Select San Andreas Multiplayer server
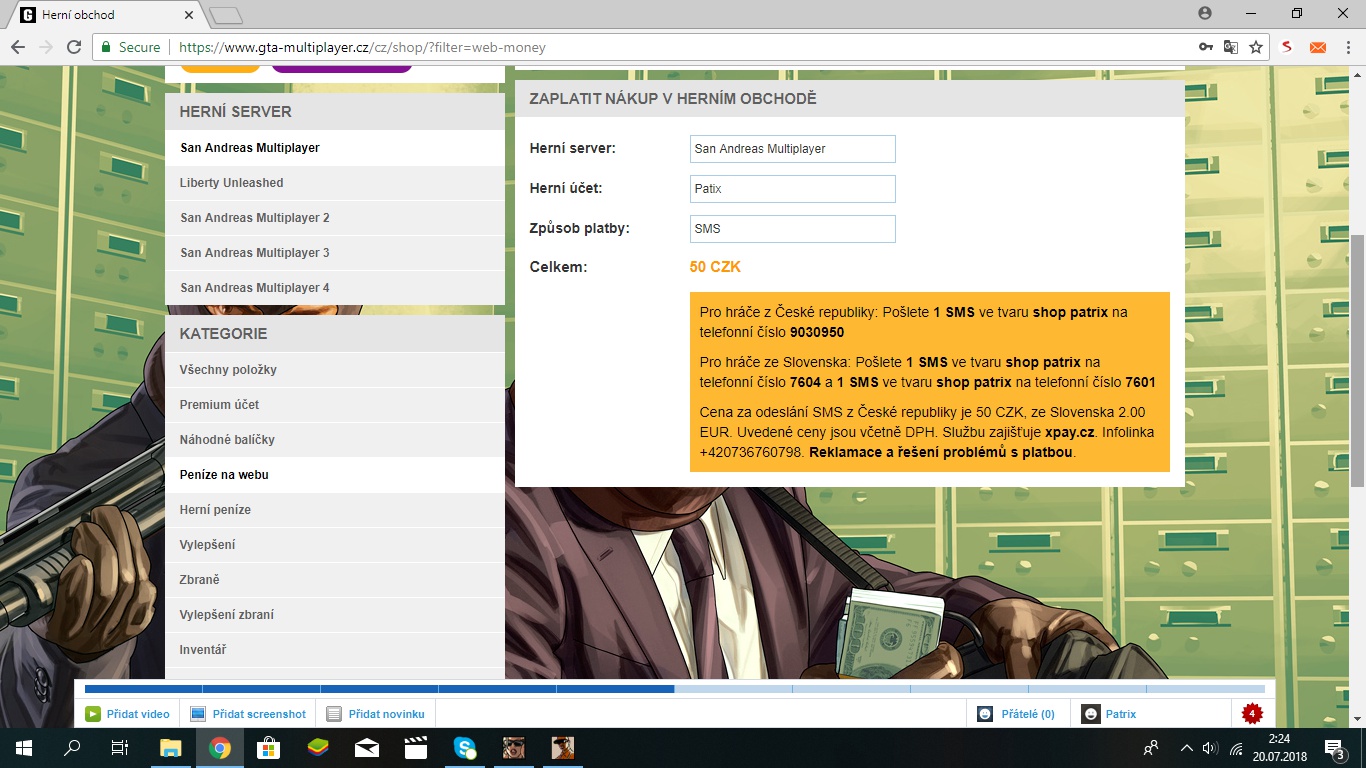Image resolution: width=1366 pixels, height=768 pixels. (335, 148)
